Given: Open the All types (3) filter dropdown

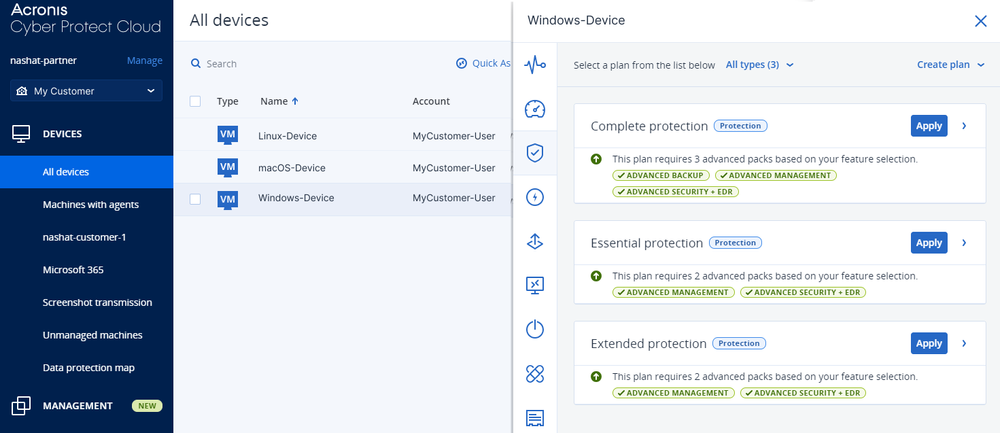Looking at the screenshot, I should click(760, 64).
